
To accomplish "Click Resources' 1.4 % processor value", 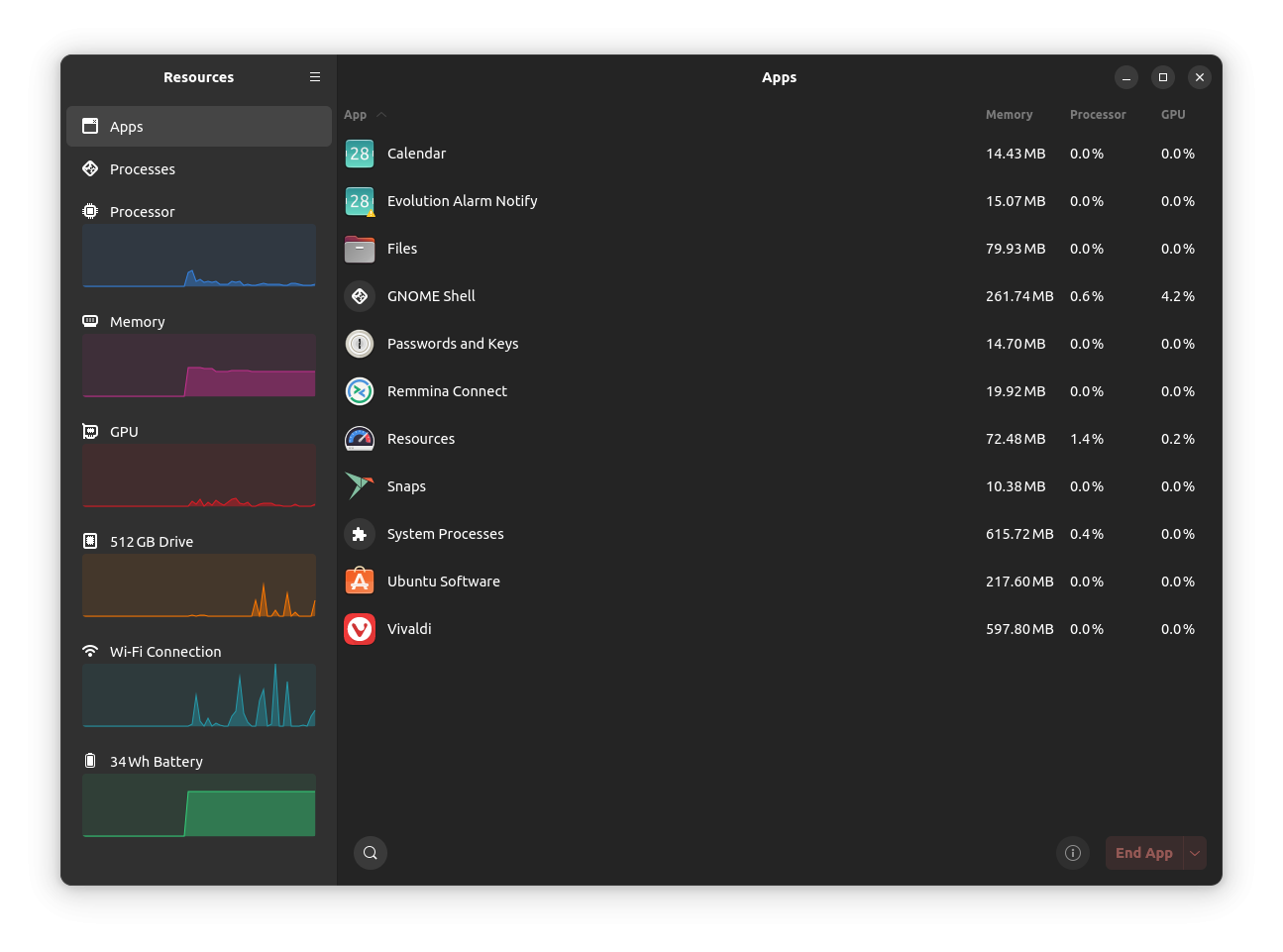I will tap(1087, 439).
